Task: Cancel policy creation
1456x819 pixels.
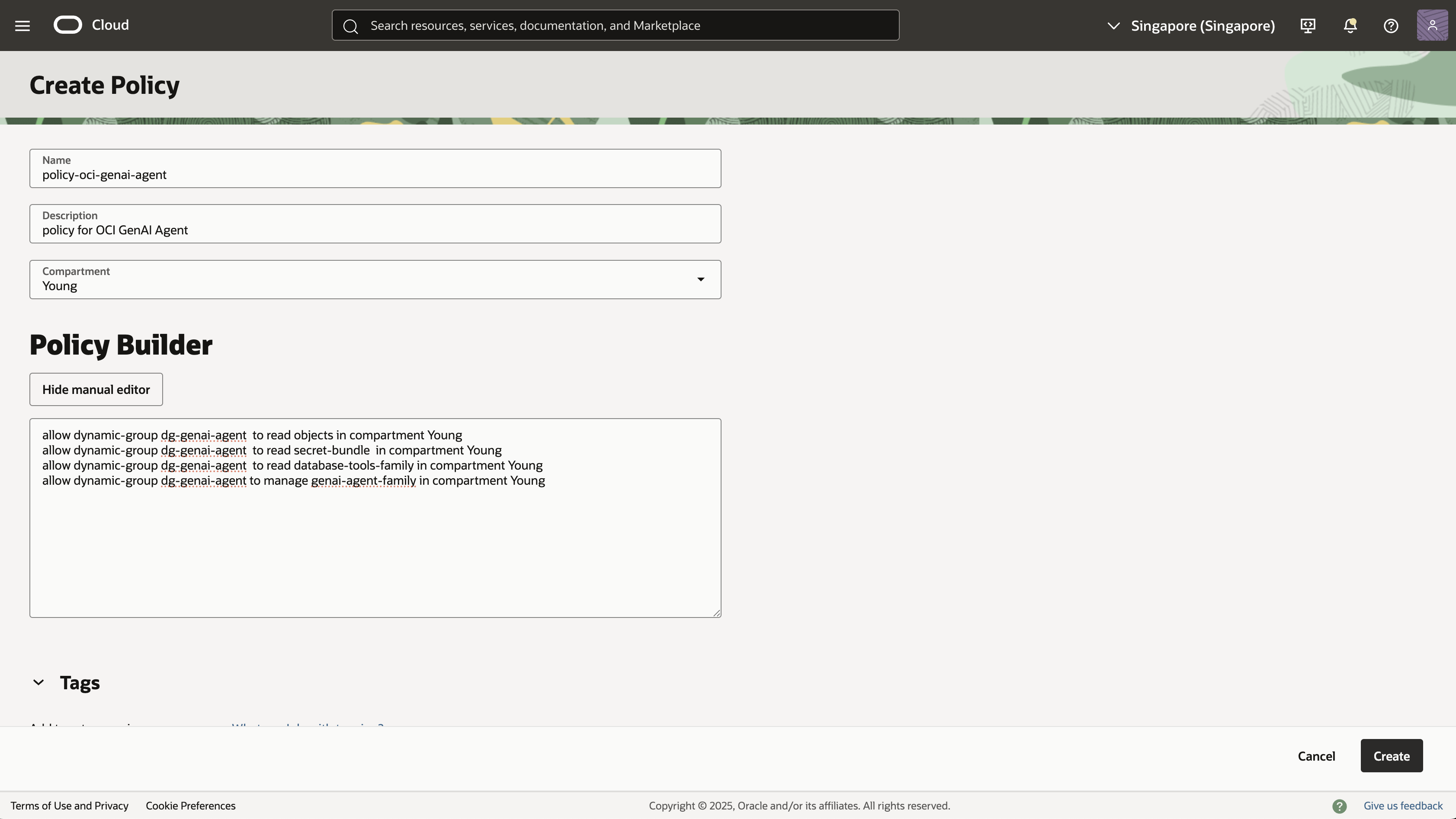Action: (1316, 756)
